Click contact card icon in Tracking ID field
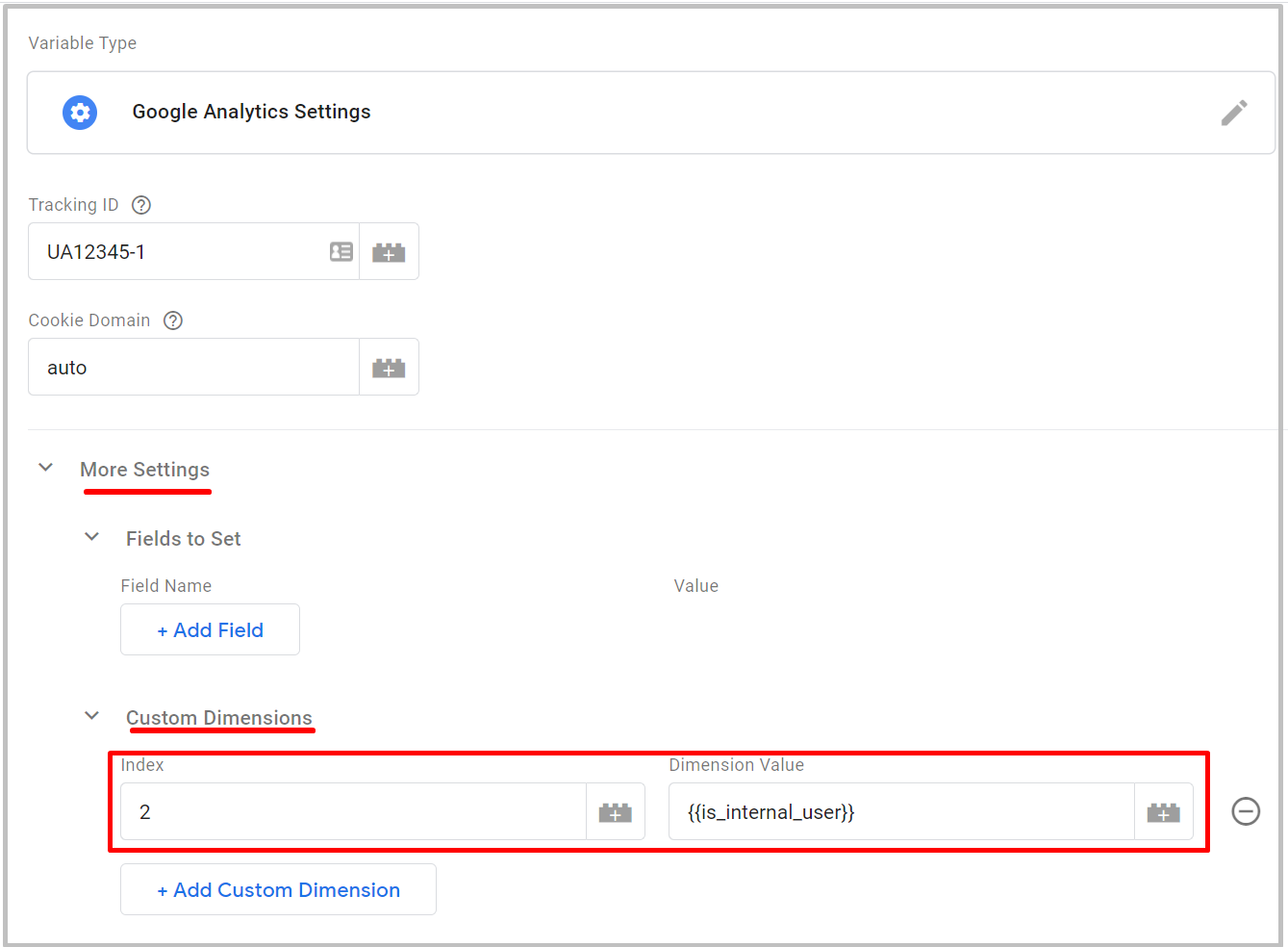Viewport: 1288px width, 947px height. click(x=341, y=252)
